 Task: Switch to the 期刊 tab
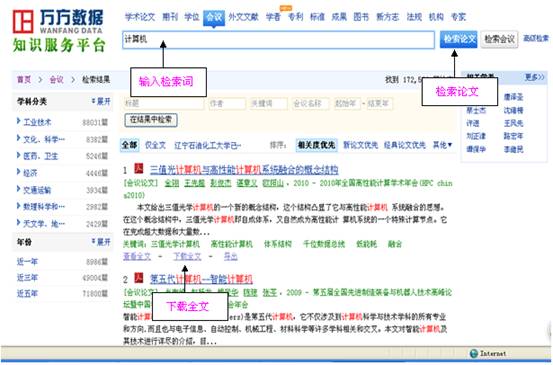[170, 17]
